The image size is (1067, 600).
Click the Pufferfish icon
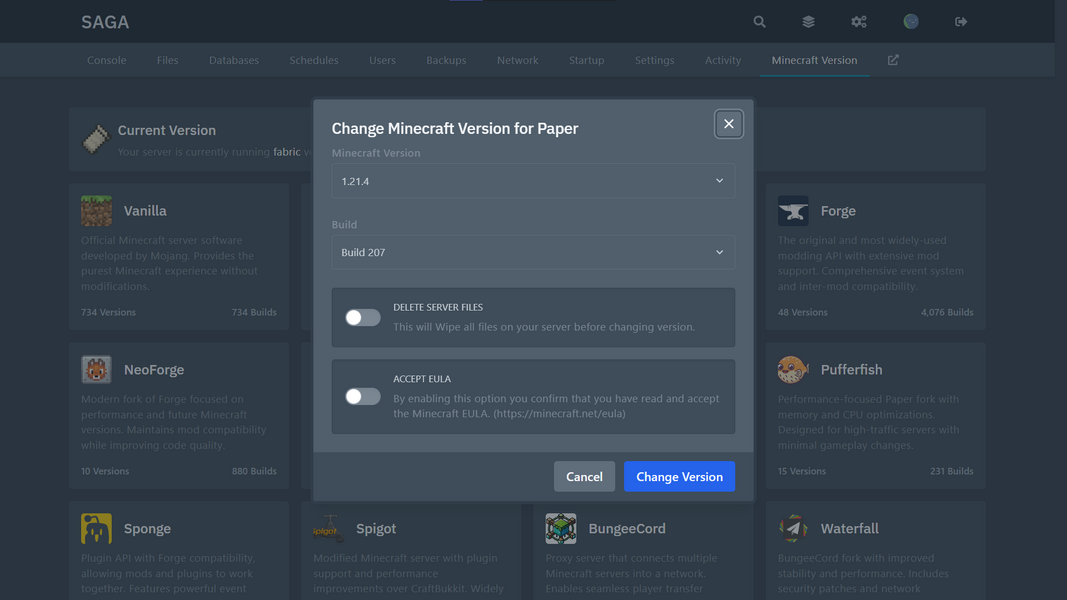point(793,369)
